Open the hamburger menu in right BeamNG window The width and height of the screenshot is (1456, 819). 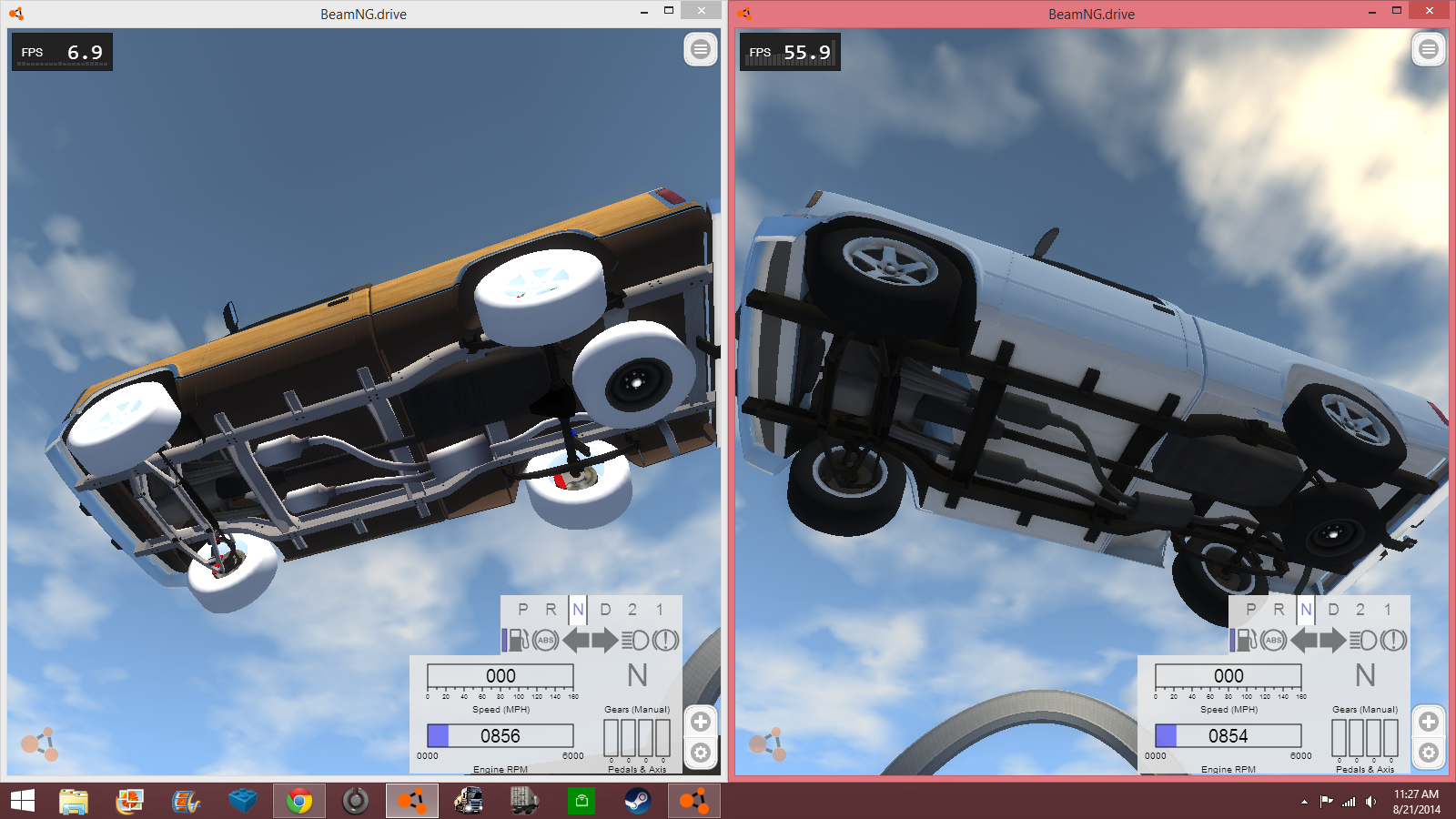1428,49
